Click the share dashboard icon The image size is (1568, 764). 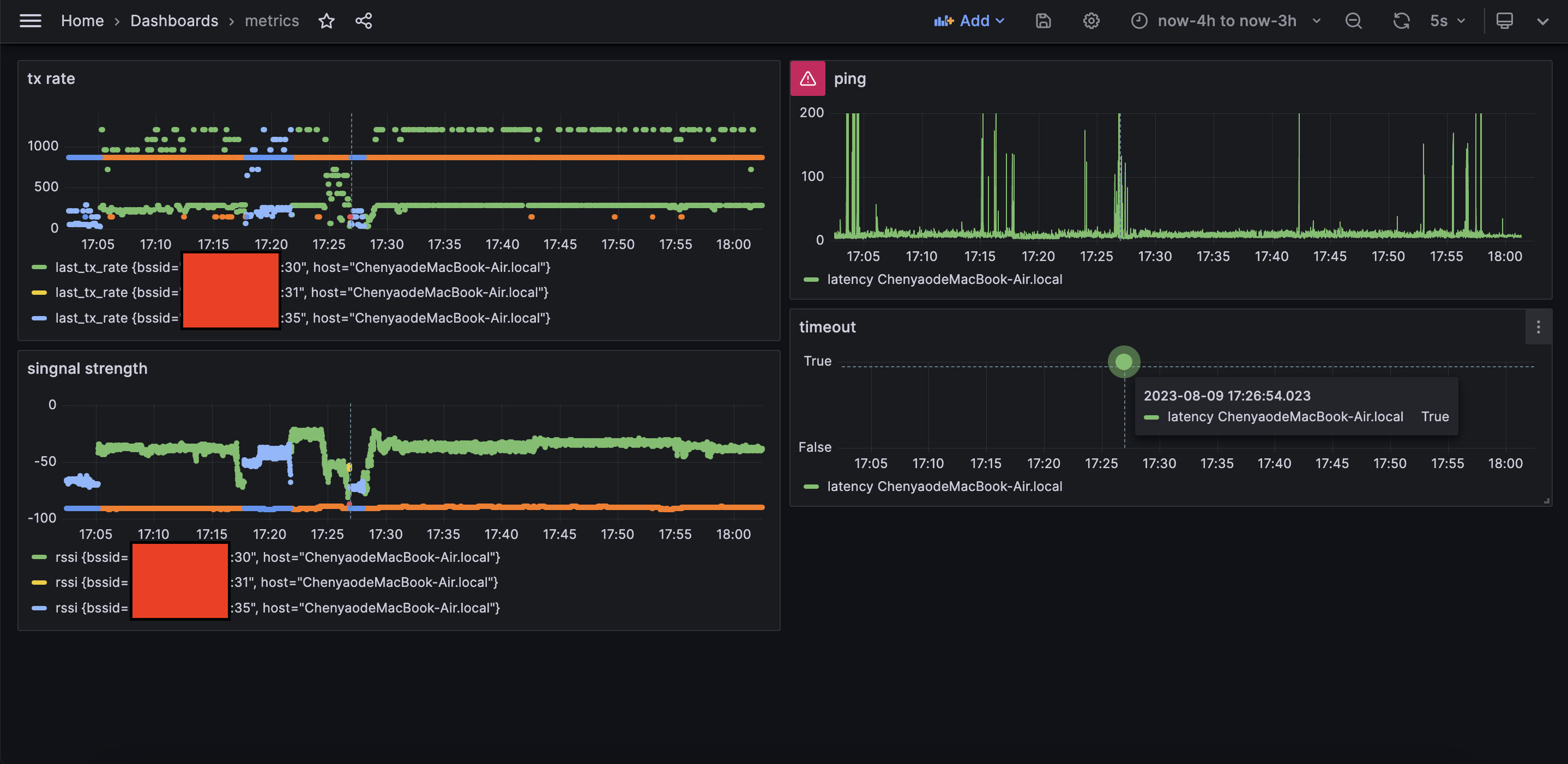[x=364, y=21]
